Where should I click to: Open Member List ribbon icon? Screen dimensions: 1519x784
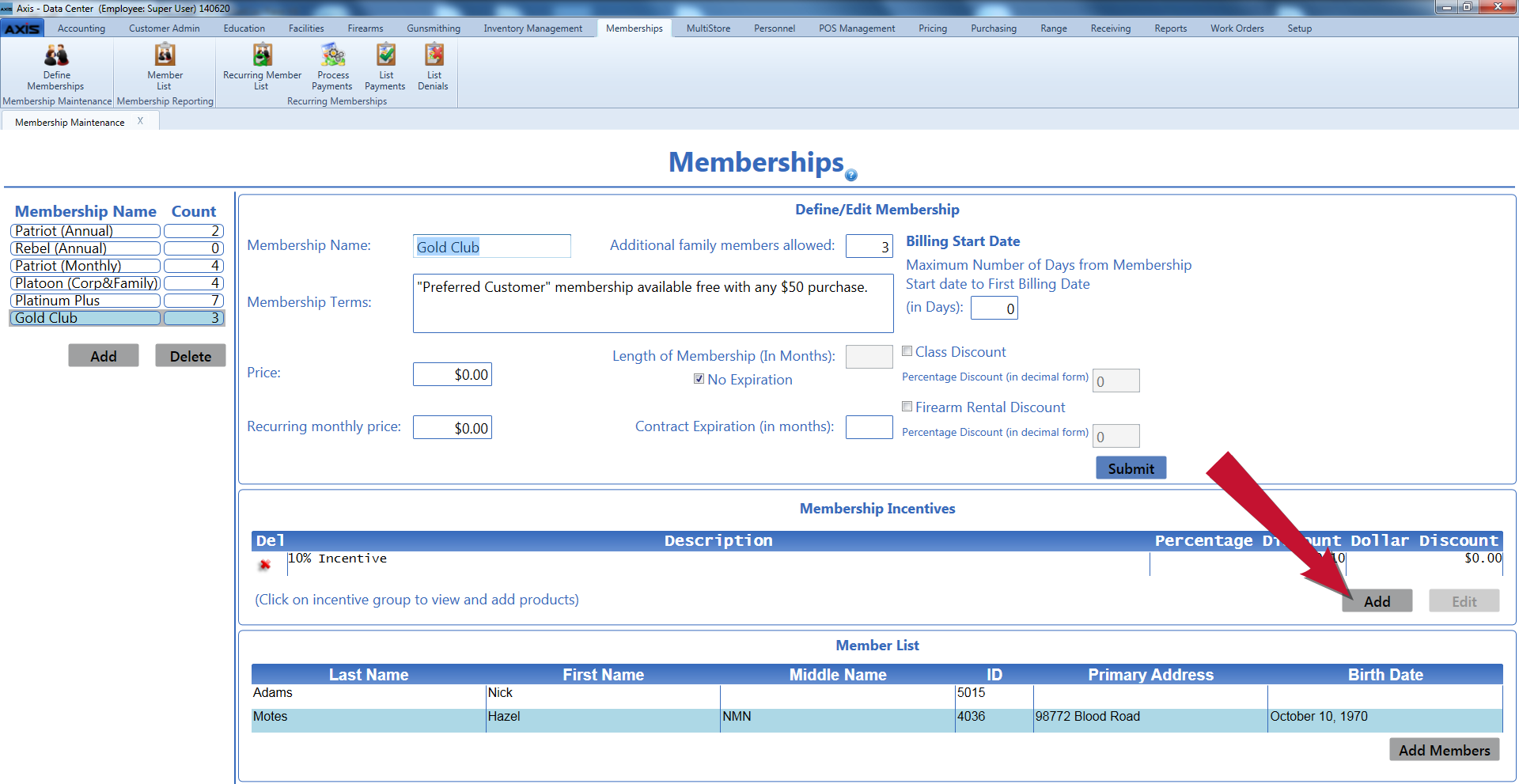pyautogui.click(x=165, y=66)
